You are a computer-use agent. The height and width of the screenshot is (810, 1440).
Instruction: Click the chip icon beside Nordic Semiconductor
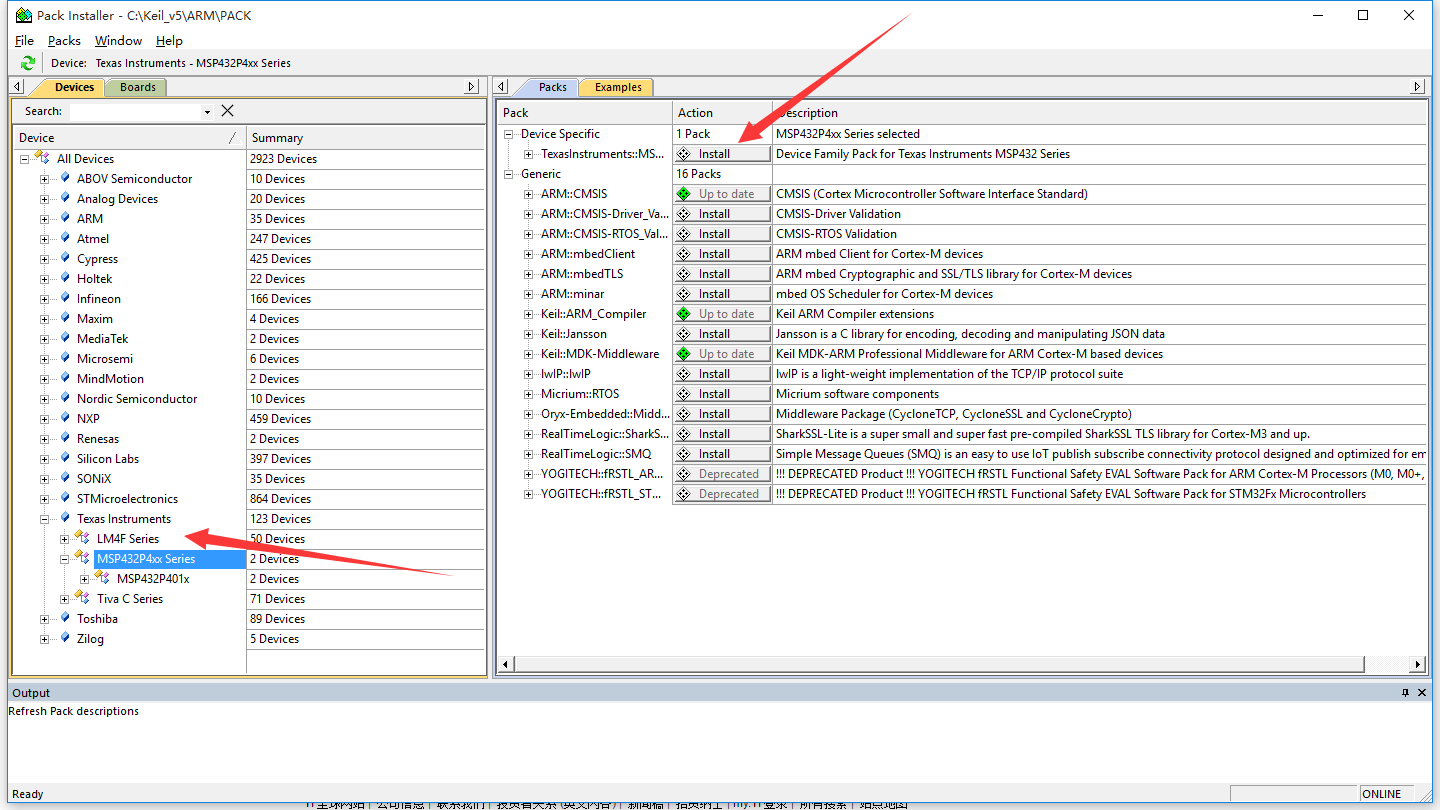(x=65, y=398)
